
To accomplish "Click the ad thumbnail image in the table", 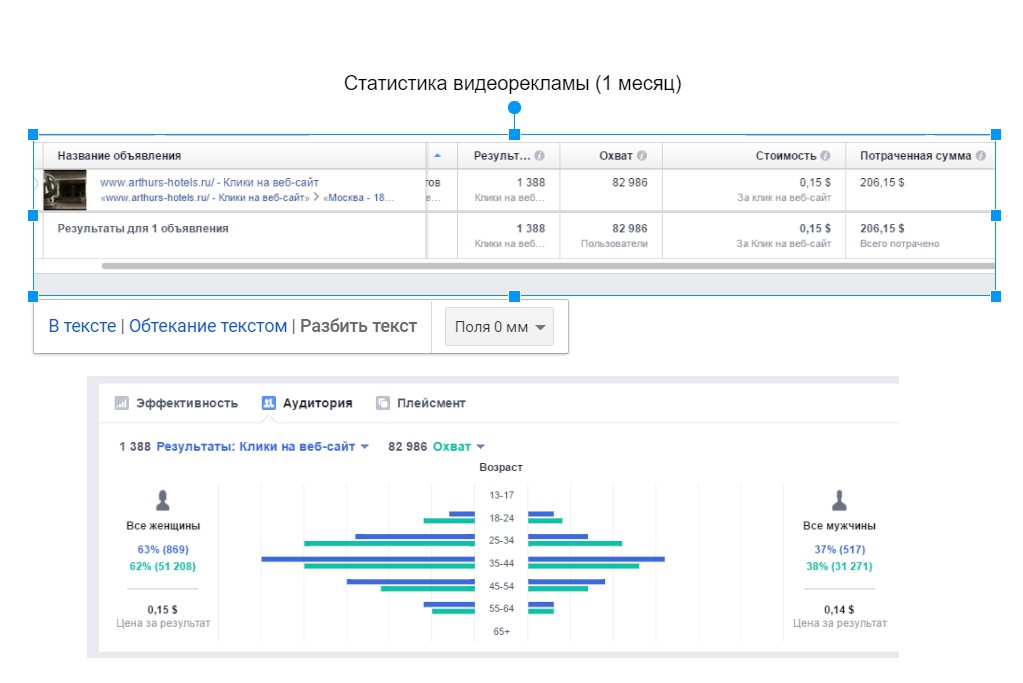I will pyautogui.click(x=67, y=189).
